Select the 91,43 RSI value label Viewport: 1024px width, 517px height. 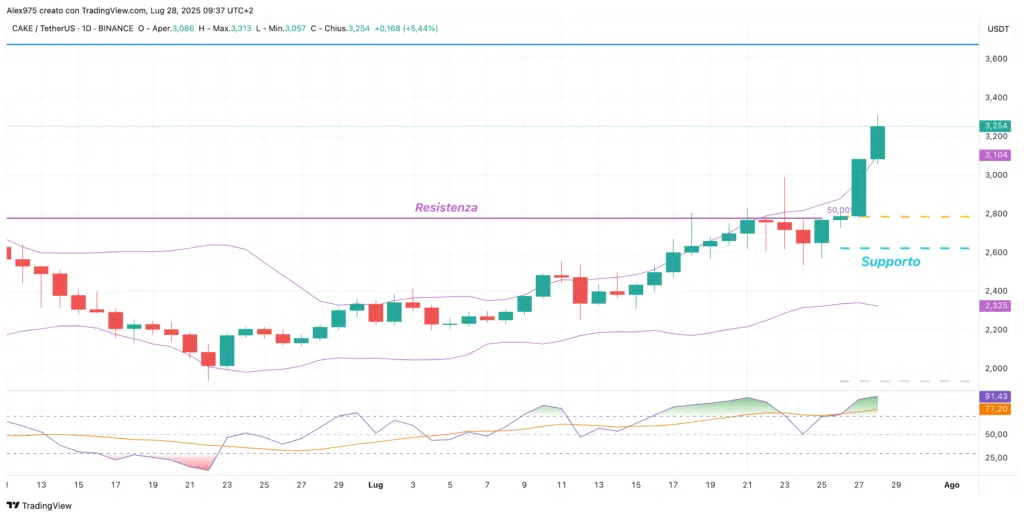(x=994, y=397)
